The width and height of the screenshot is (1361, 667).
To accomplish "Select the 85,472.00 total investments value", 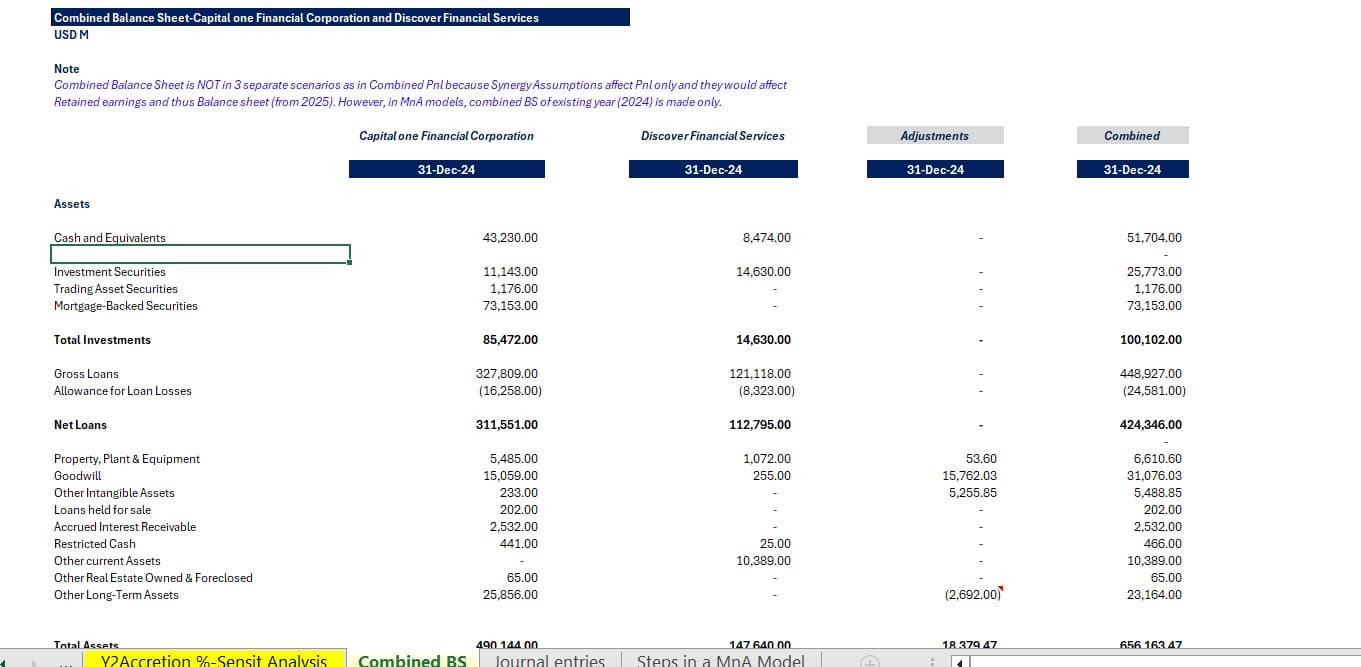I will (510, 340).
